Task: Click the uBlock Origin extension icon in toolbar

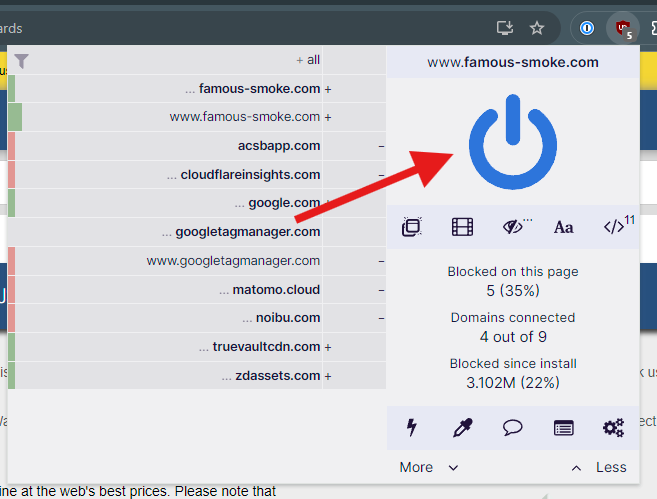Action: [622, 28]
